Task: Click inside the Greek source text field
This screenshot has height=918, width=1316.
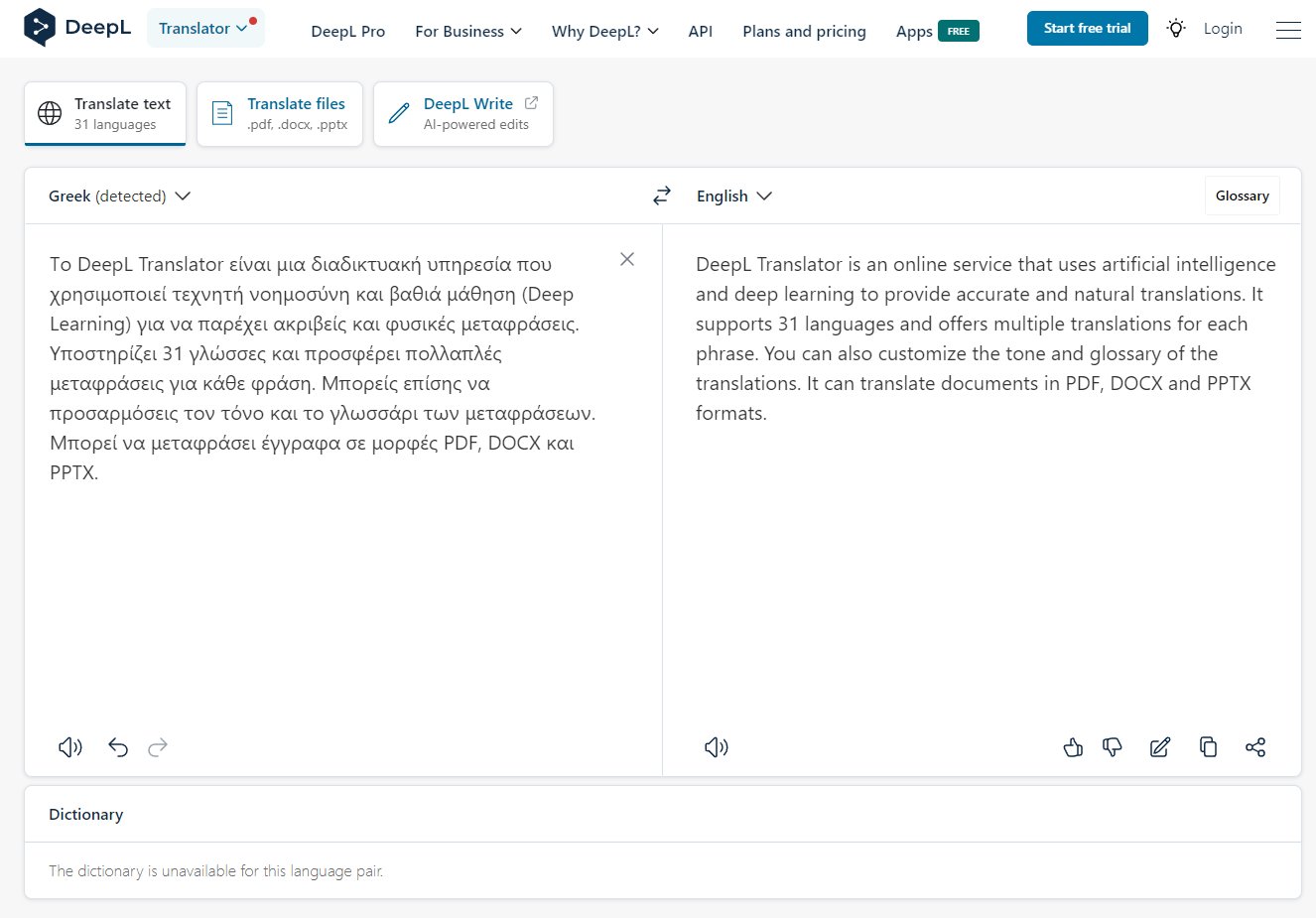Action: pos(328,576)
